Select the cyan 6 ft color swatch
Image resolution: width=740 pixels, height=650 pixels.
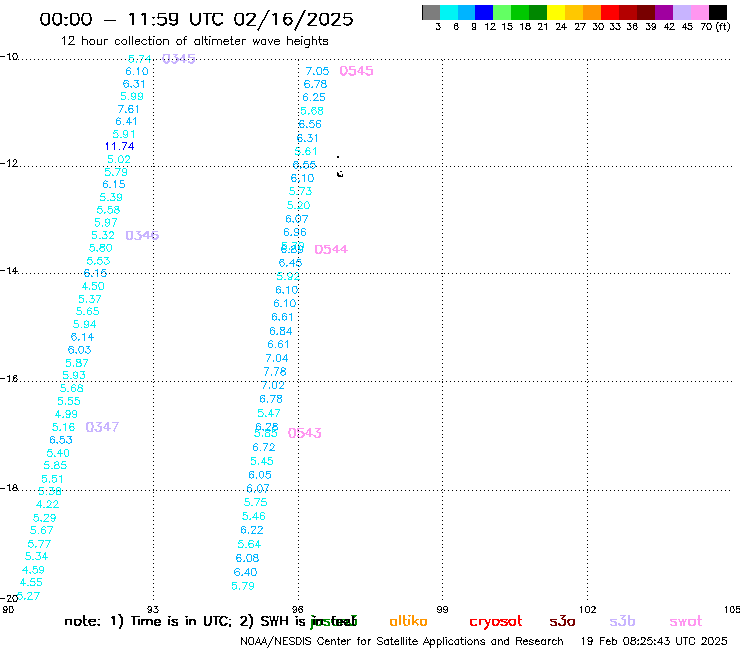pos(449,12)
